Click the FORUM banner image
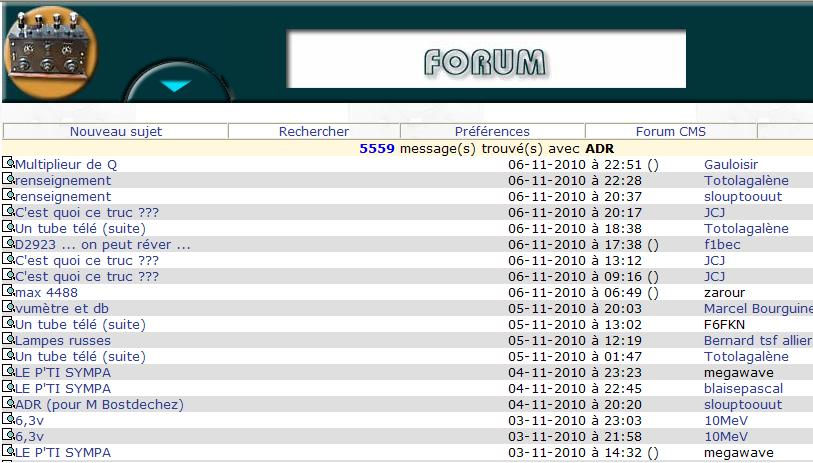The width and height of the screenshot is (813, 463). coord(486,60)
